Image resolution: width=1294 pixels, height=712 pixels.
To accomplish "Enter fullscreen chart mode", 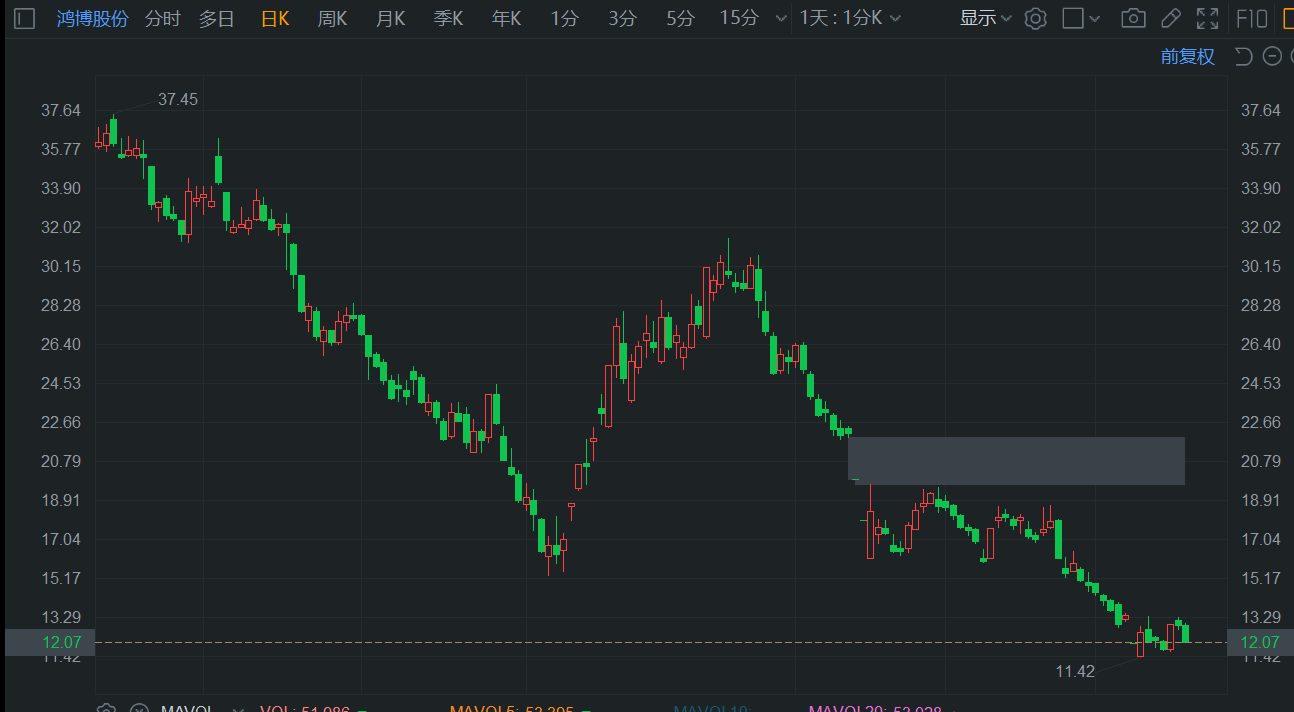I will 1208,18.
